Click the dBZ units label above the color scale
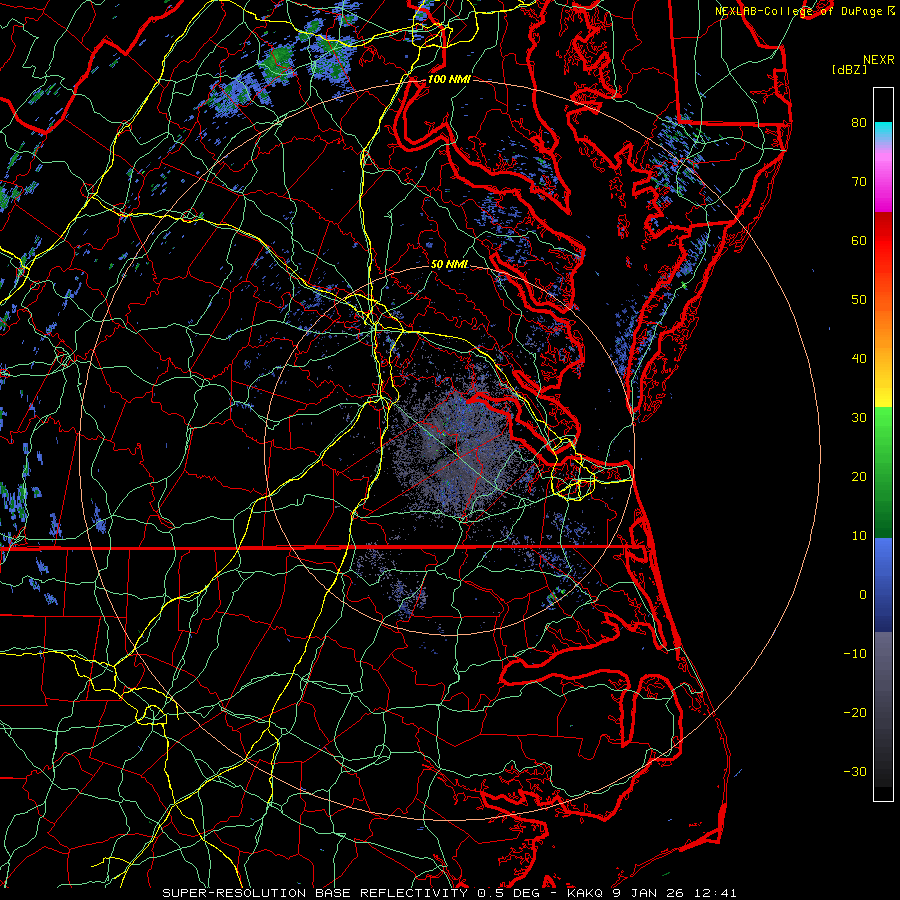This screenshot has height=900, width=900. [x=849, y=70]
